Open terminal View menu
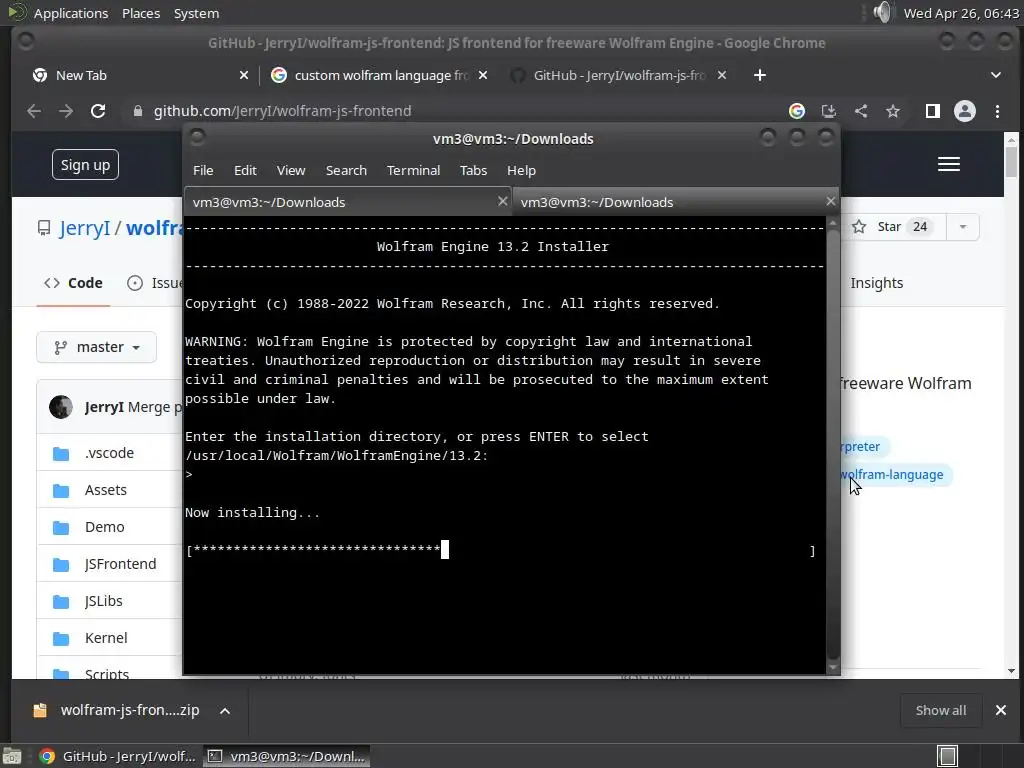Viewport: 1024px width, 768px height. (x=291, y=170)
